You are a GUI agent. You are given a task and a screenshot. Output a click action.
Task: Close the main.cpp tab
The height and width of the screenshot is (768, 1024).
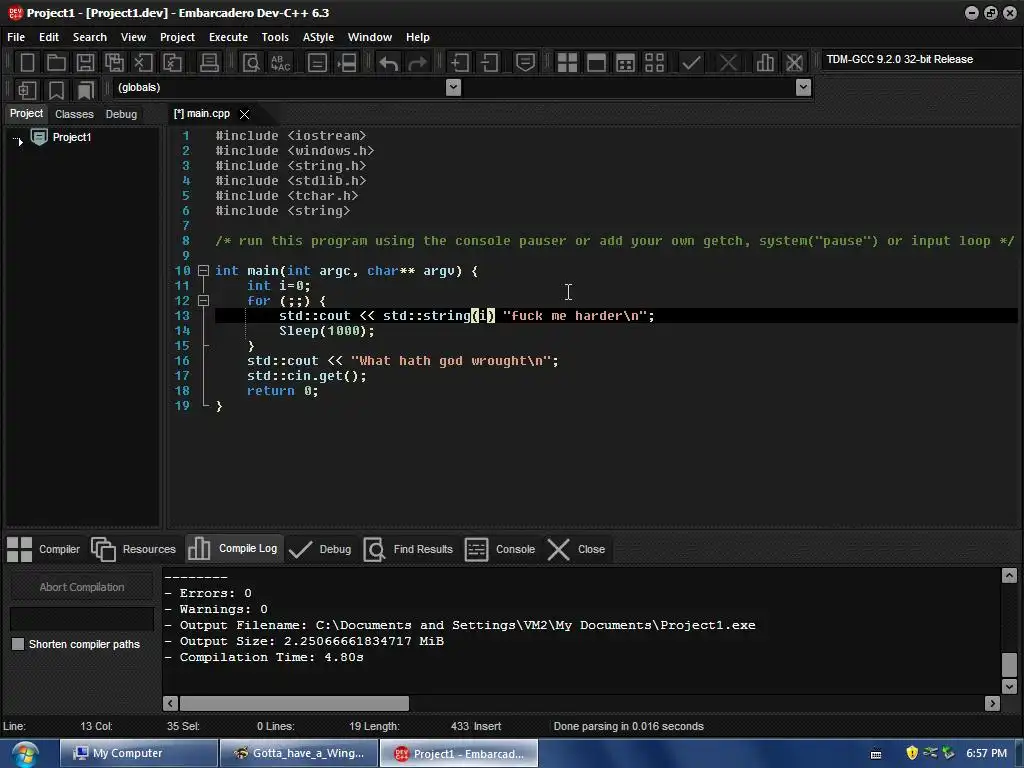coord(244,114)
